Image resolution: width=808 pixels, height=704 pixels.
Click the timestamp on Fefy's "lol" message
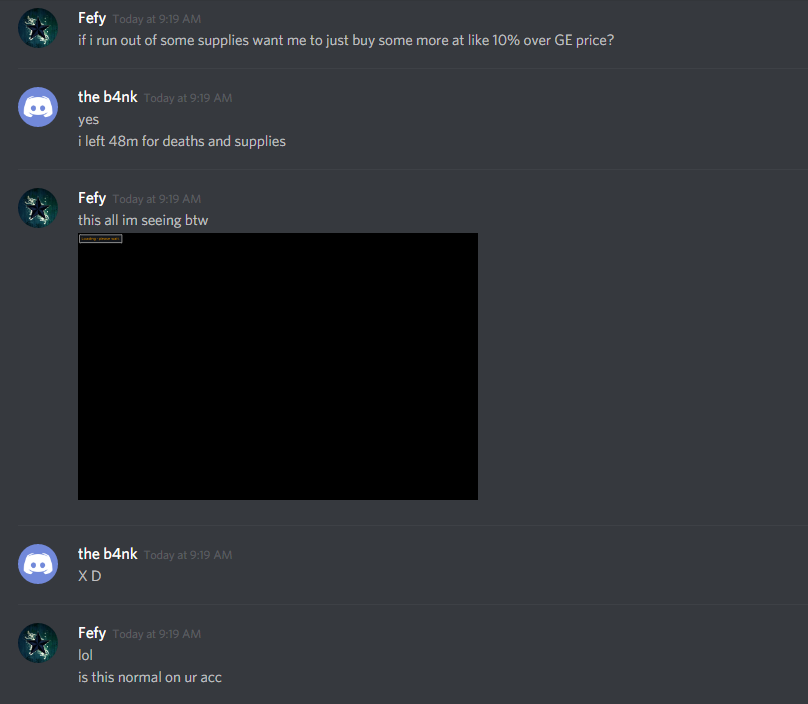pyautogui.click(x=157, y=634)
